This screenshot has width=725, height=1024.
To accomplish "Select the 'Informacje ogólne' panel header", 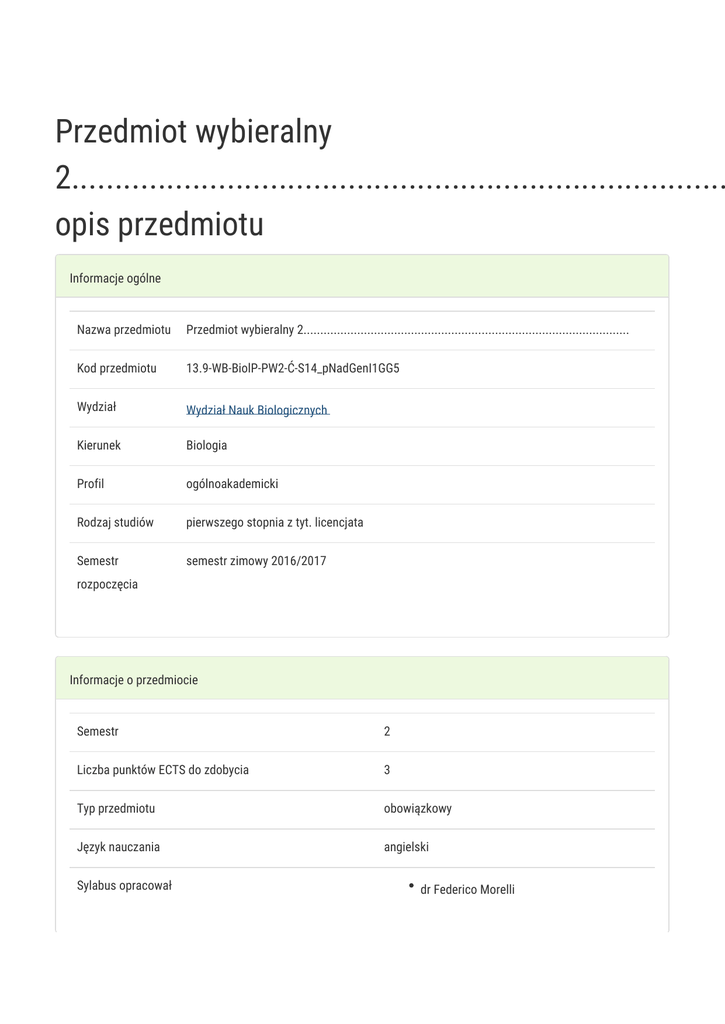I will [x=115, y=278].
